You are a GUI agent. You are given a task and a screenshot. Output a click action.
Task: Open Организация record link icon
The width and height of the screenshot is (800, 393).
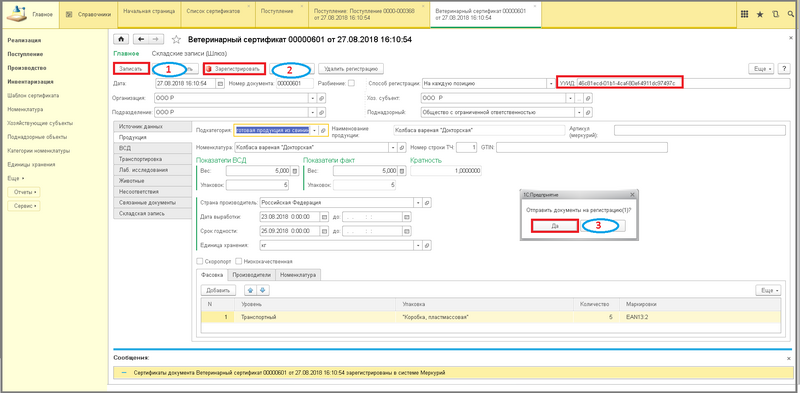click(x=321, y=98)
